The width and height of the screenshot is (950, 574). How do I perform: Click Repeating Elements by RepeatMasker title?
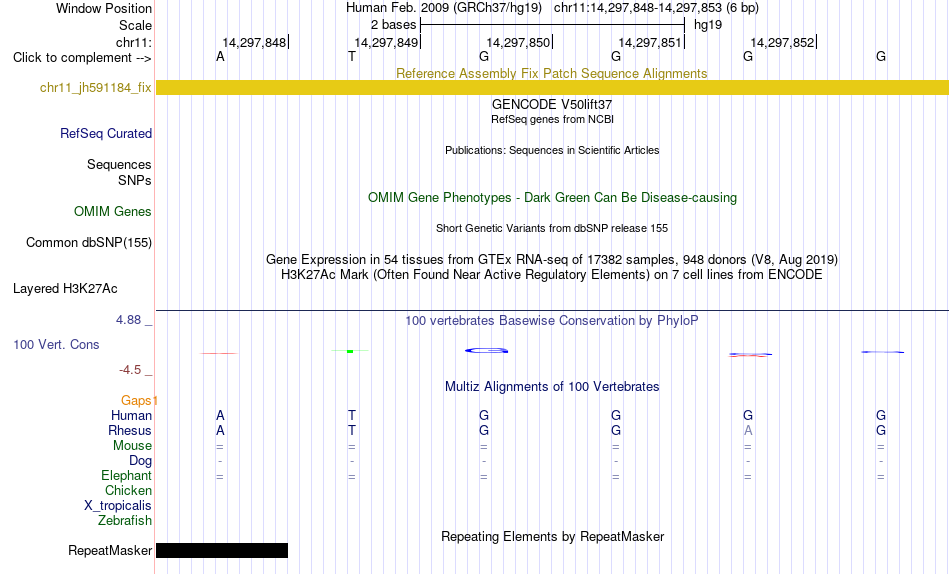pyautogui.click(x=552, y=536)
